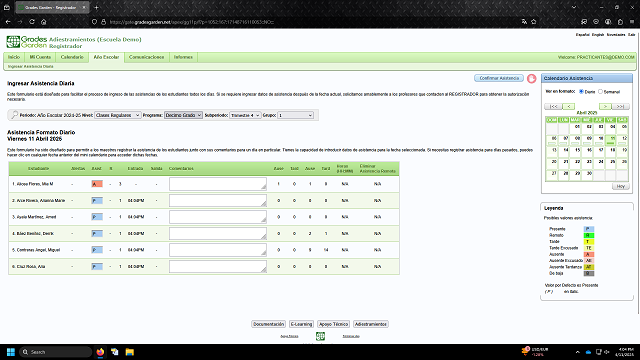Viewport: 640px width, 360px height.
Task: Click the red stop hand icon beside Confirmar Asistencia
Action: [x=531, y=79]
